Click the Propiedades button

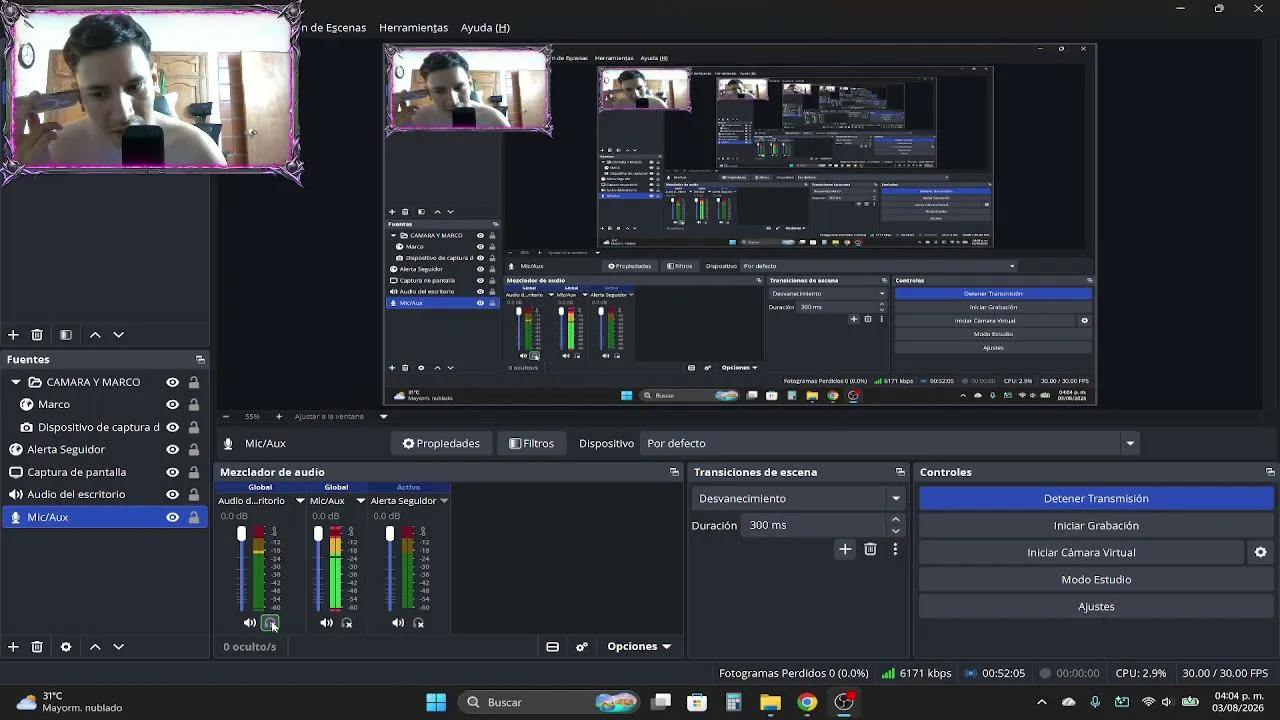(441, 443)
